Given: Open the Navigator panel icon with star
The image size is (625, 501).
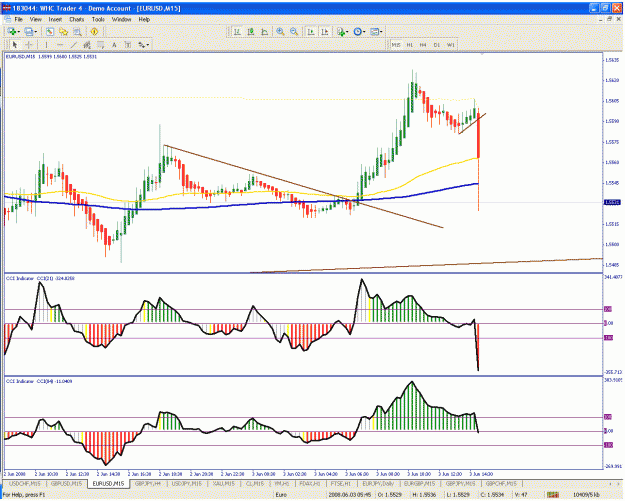Looking at the screenshot, I should point(63,31).
